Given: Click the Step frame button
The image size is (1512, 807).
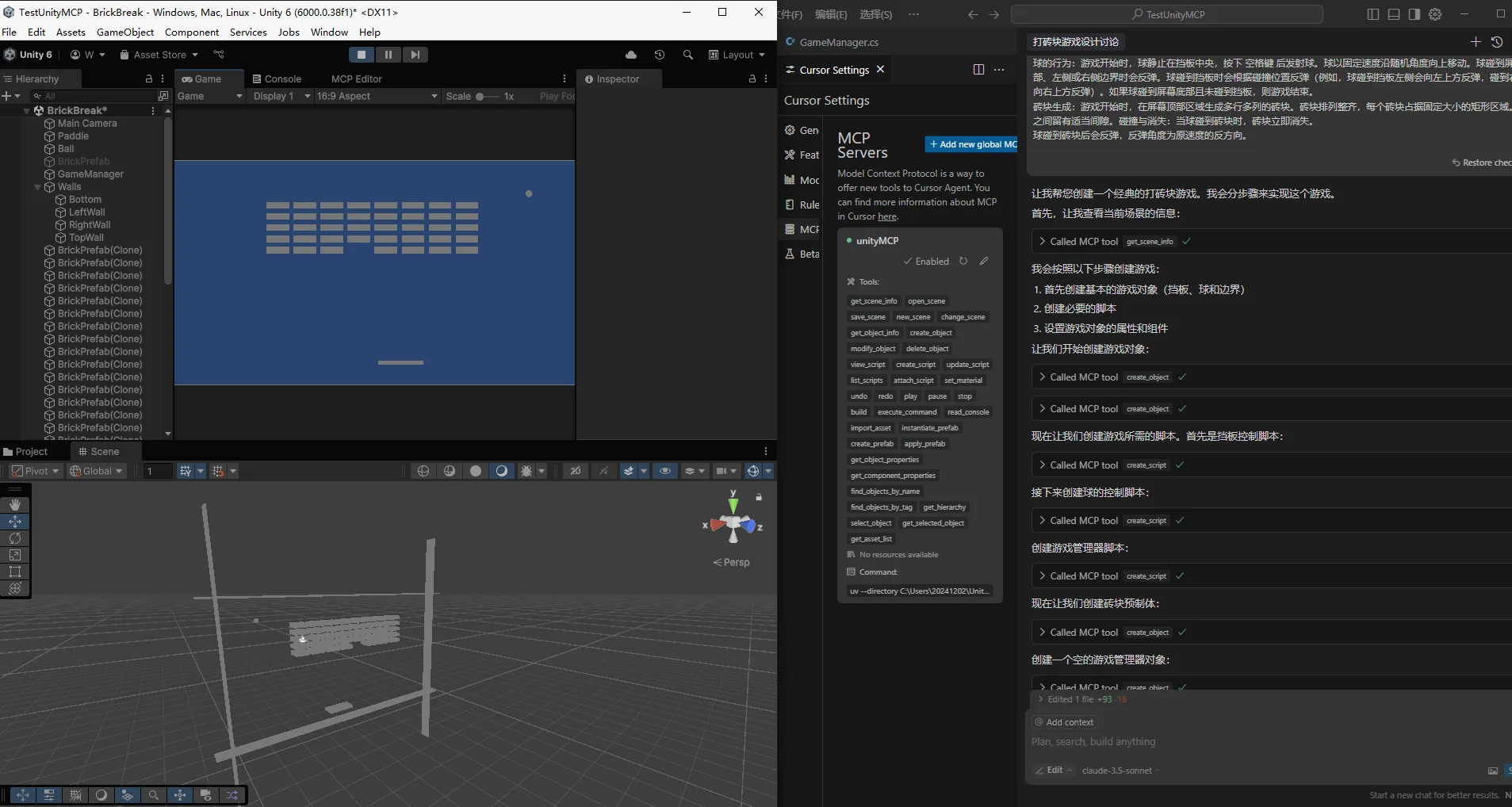Looking at the screenshot, I should (415, 55).
